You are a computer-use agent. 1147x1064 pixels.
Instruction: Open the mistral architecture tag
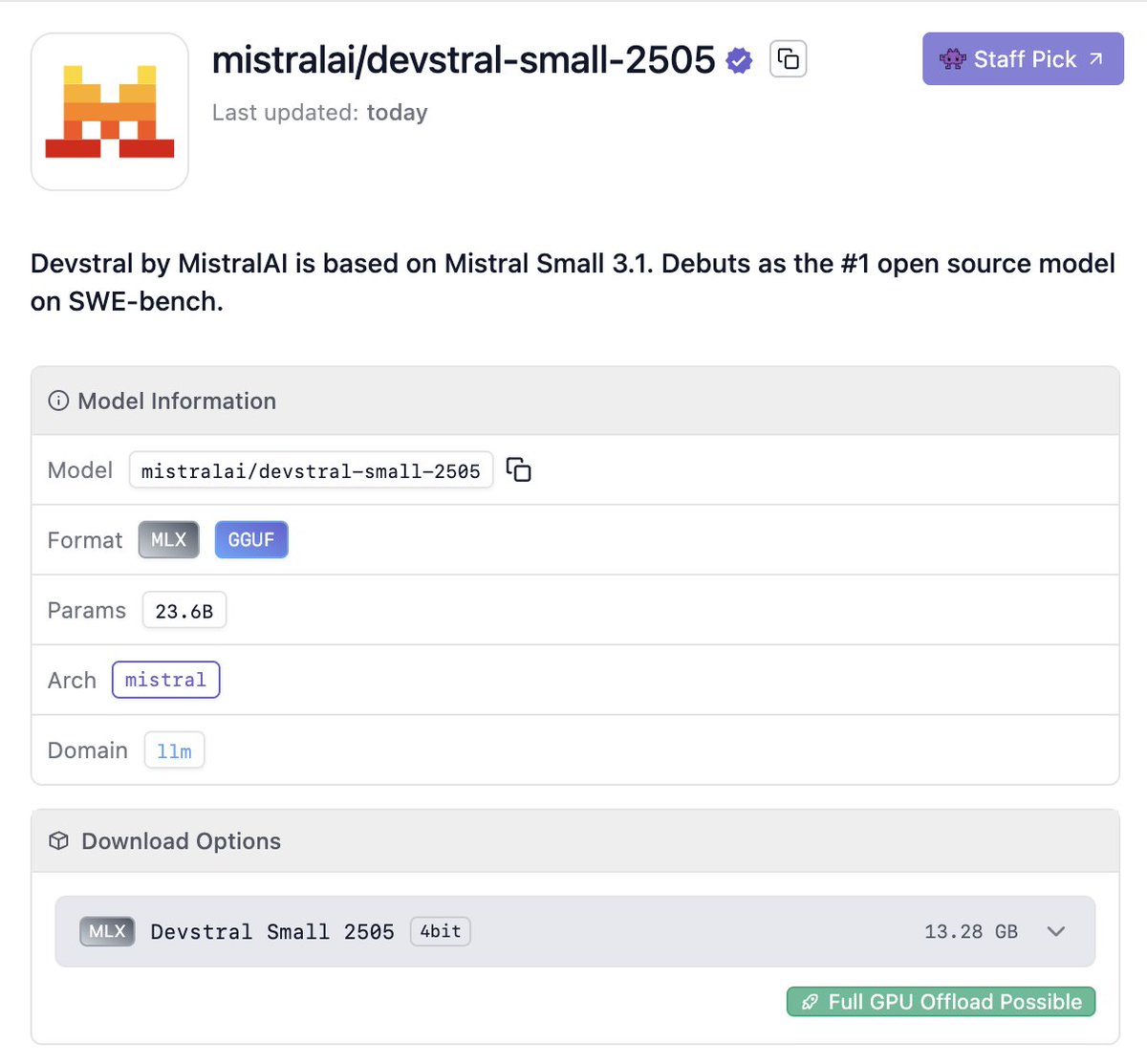tap(165, 680)
